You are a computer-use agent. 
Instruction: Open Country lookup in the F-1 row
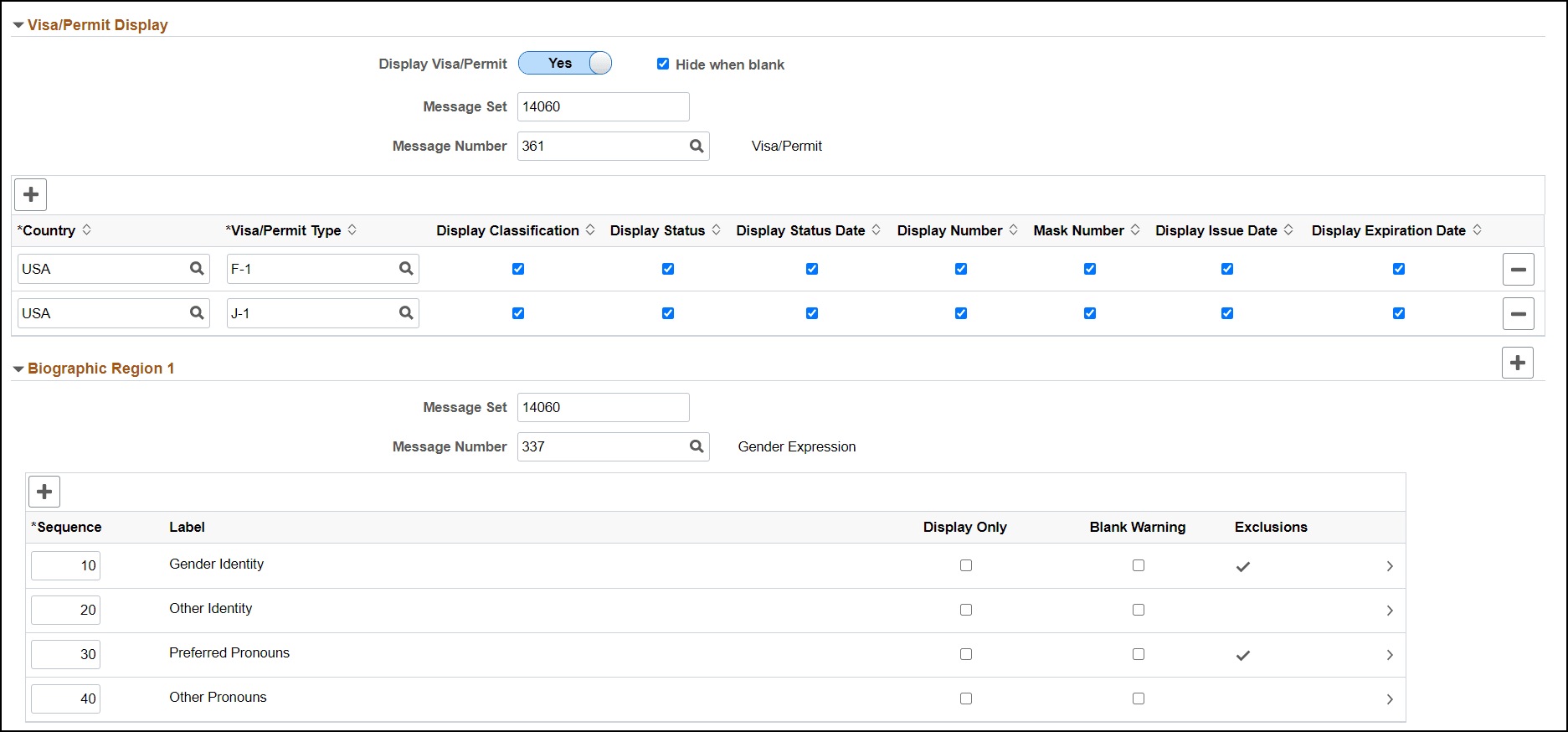click(197, 268)
